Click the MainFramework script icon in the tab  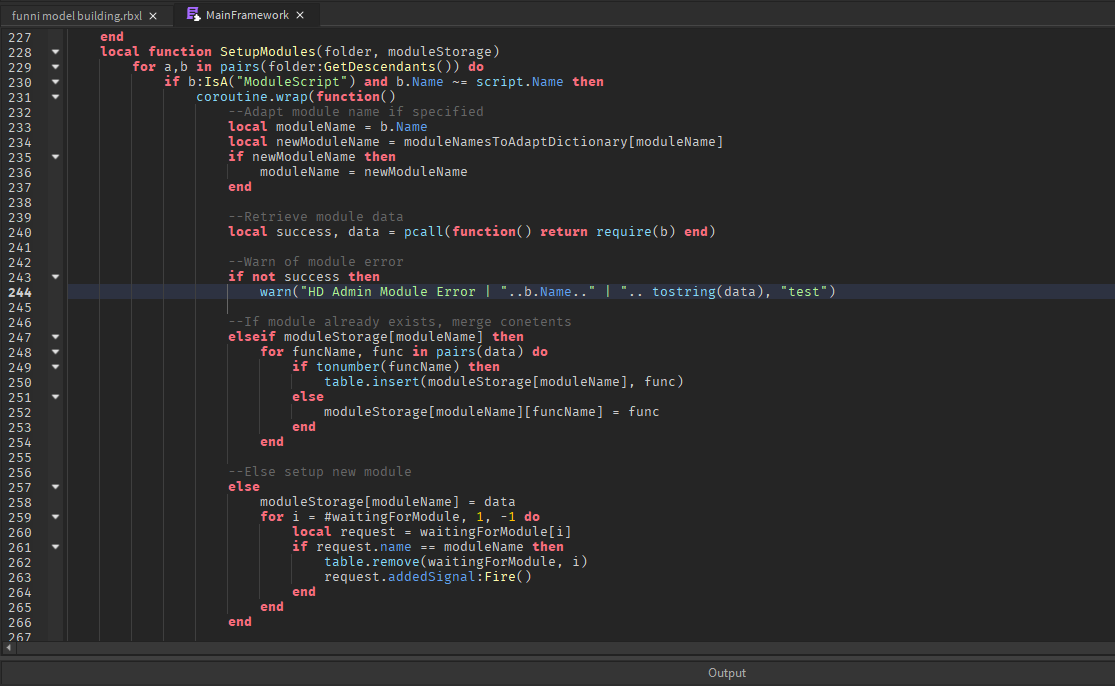192,15
